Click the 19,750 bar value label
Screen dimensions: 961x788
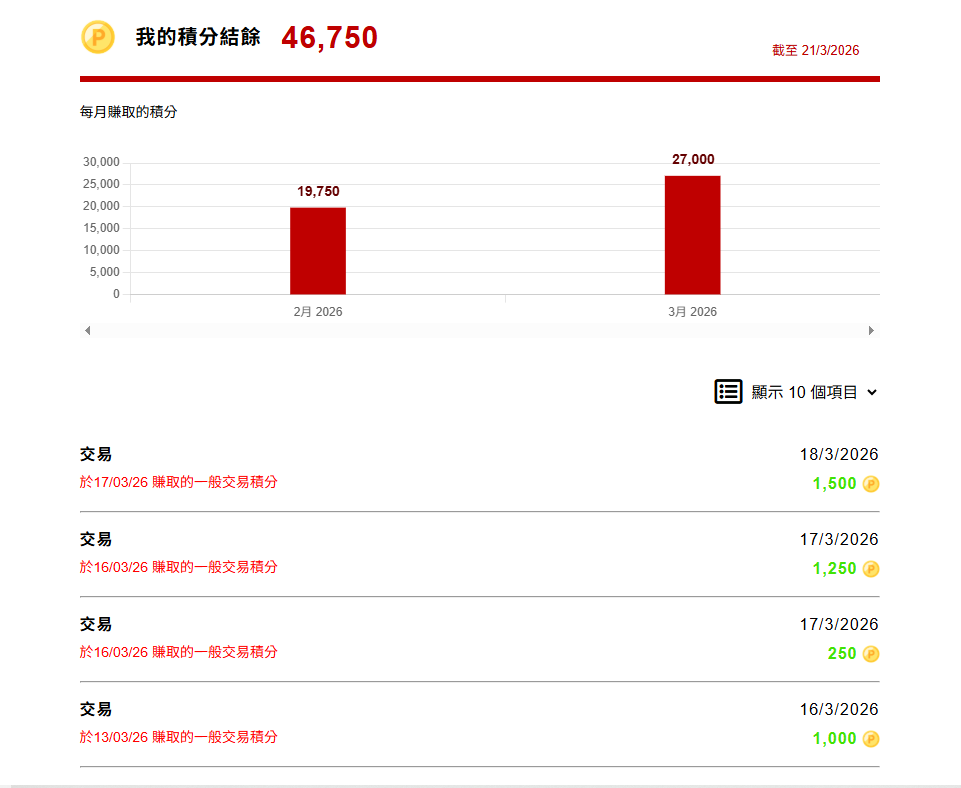[x=318, y=191]
